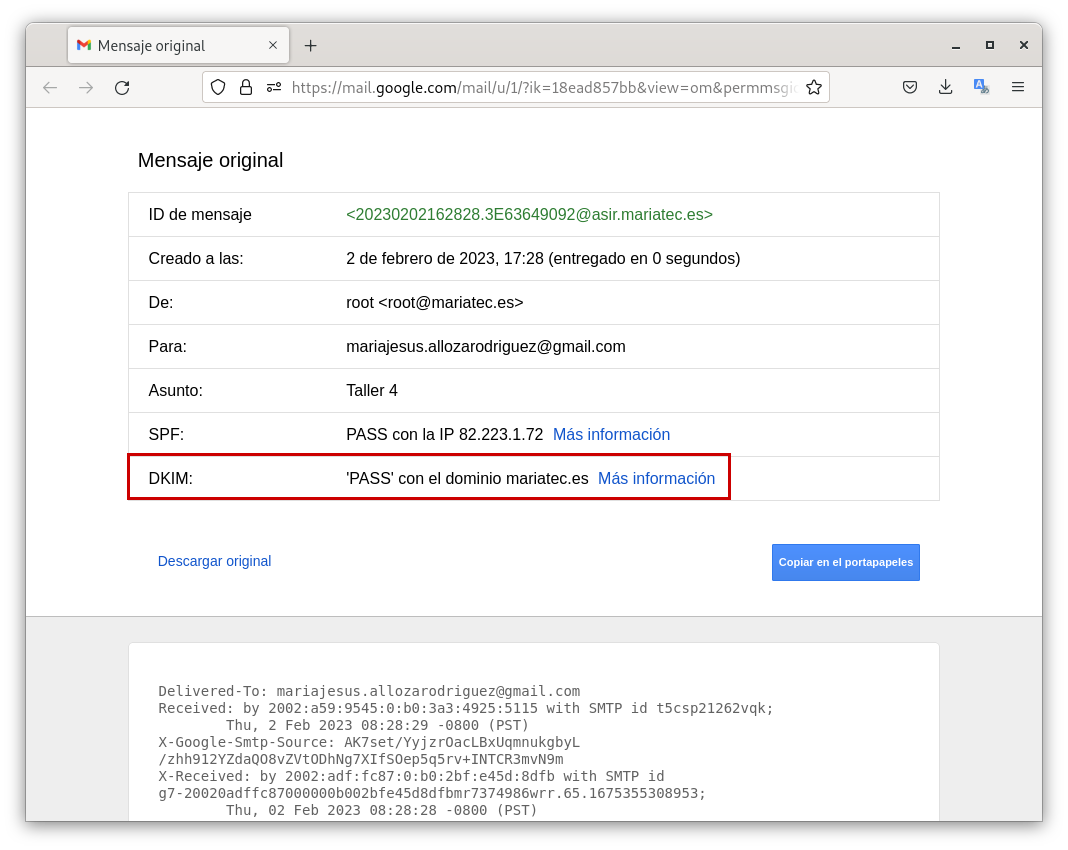Image resolution: width=1068 pixels, height=850 pixels.
Task: Open the Pocket save icon
Action: pyautogui.click(x=910, y=87)
